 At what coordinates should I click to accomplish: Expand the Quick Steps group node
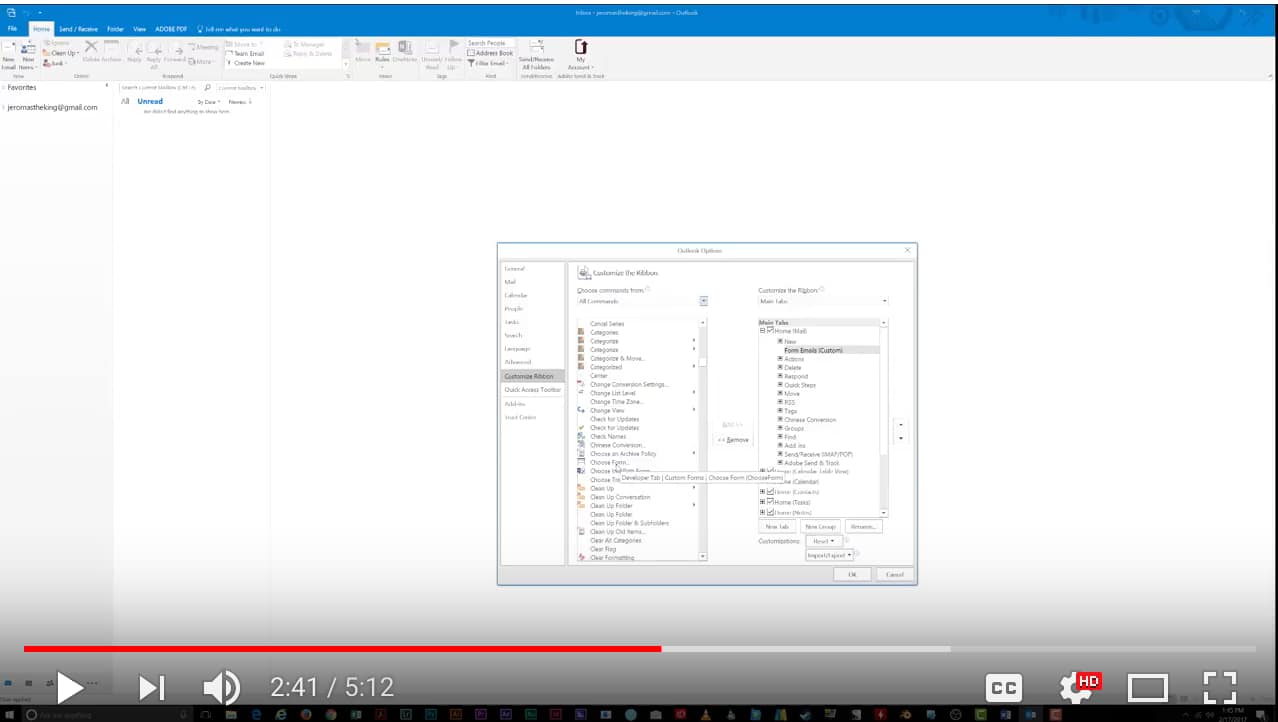click(780, 385)
